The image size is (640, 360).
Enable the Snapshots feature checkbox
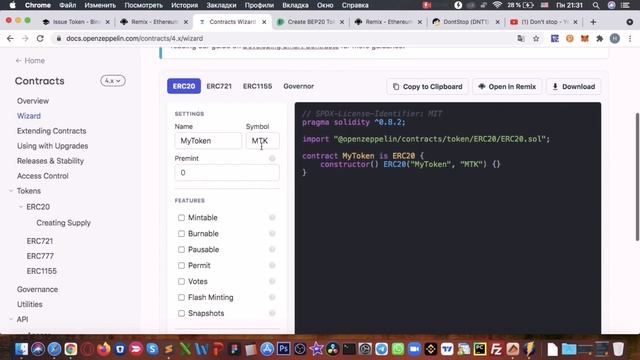coord(181,313)
